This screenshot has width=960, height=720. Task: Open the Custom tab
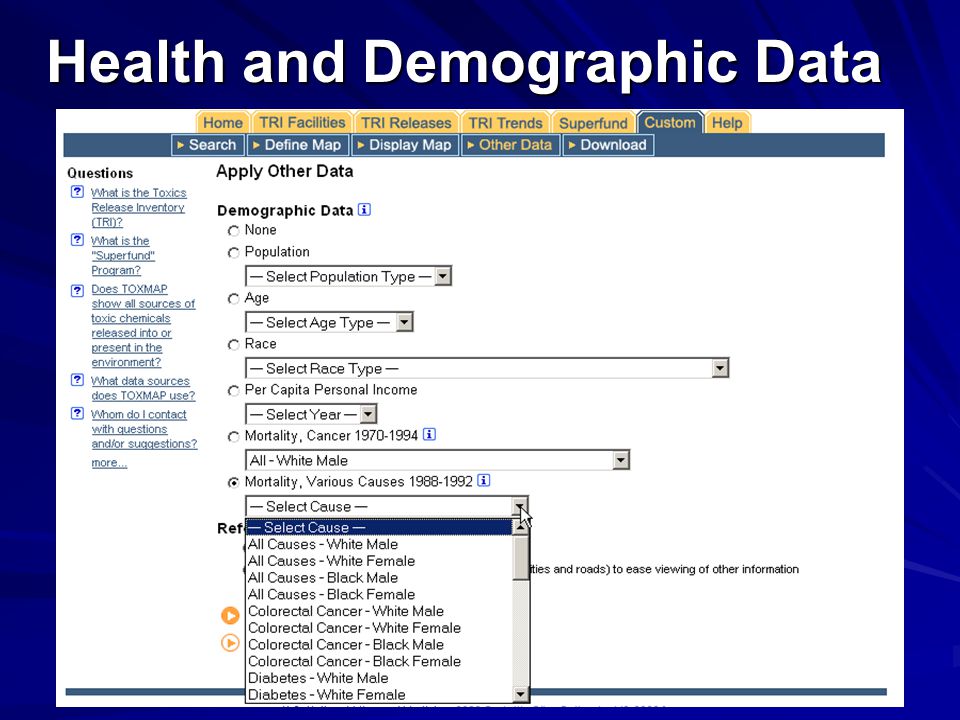(x=670, y=122)
